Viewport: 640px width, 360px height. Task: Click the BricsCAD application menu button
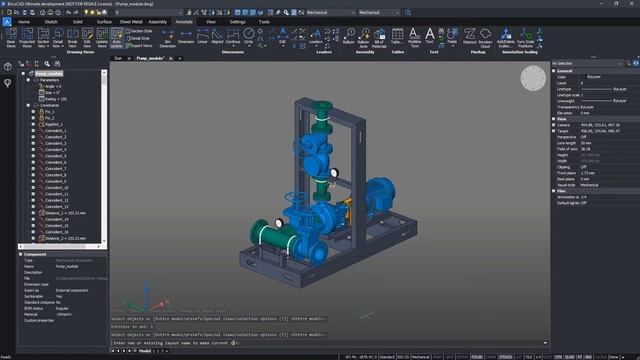coord(7,22)
